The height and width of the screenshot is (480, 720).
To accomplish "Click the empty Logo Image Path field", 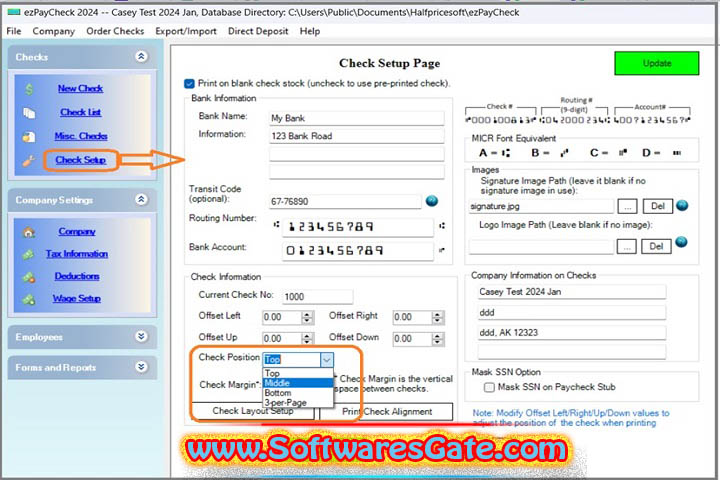I will [541, 247].
